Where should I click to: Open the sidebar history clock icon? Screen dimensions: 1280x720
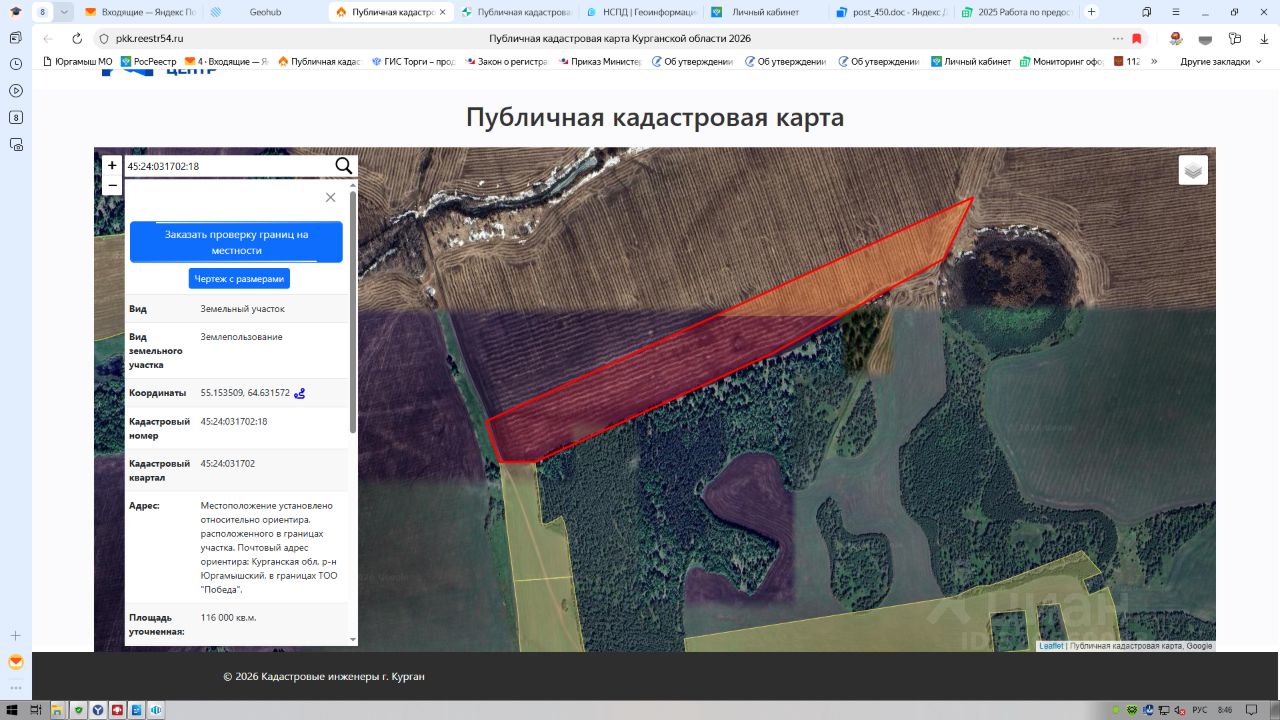coord(16,63)
